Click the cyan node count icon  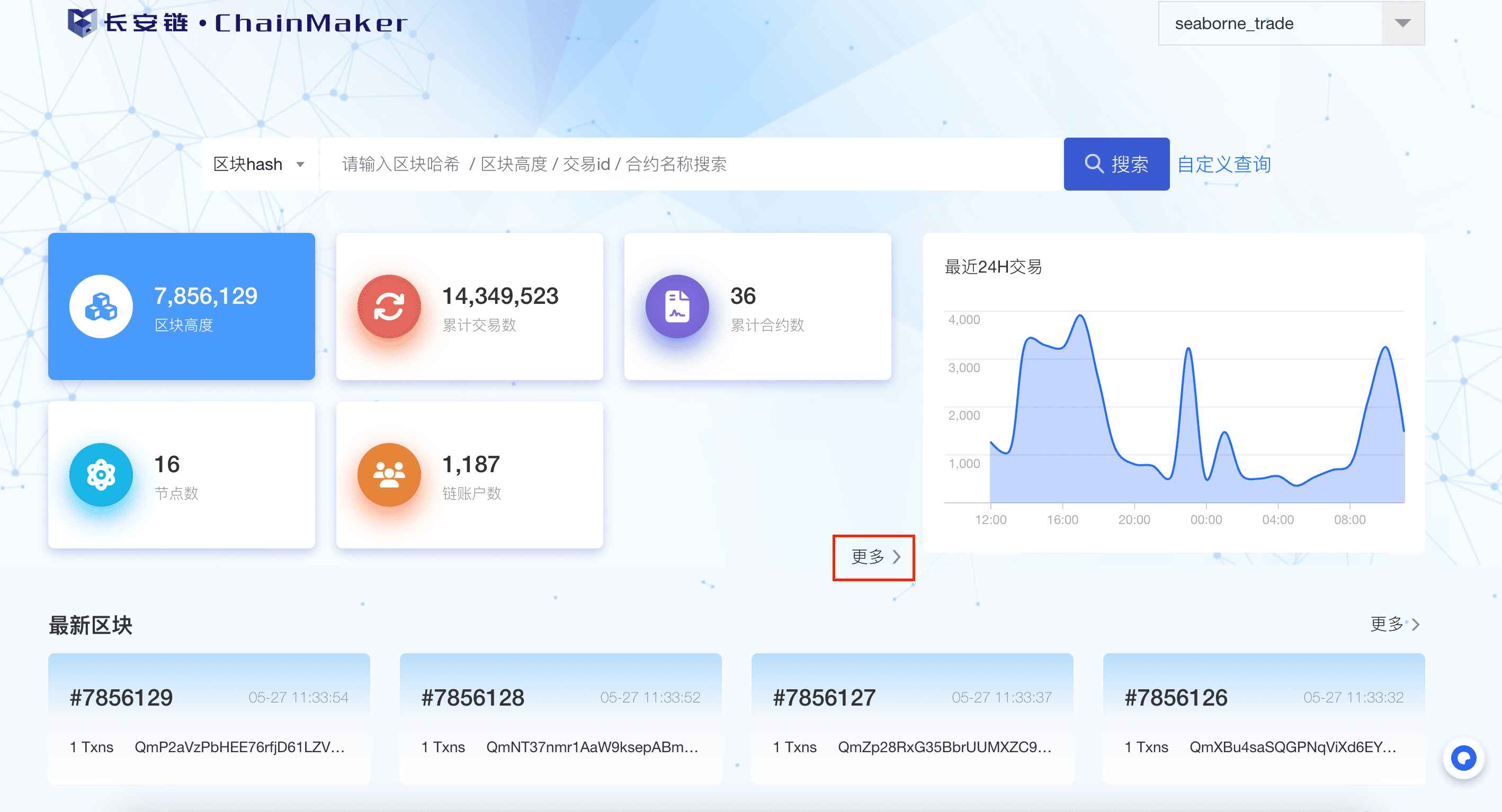pyautogui.click(x=101, y=475)
